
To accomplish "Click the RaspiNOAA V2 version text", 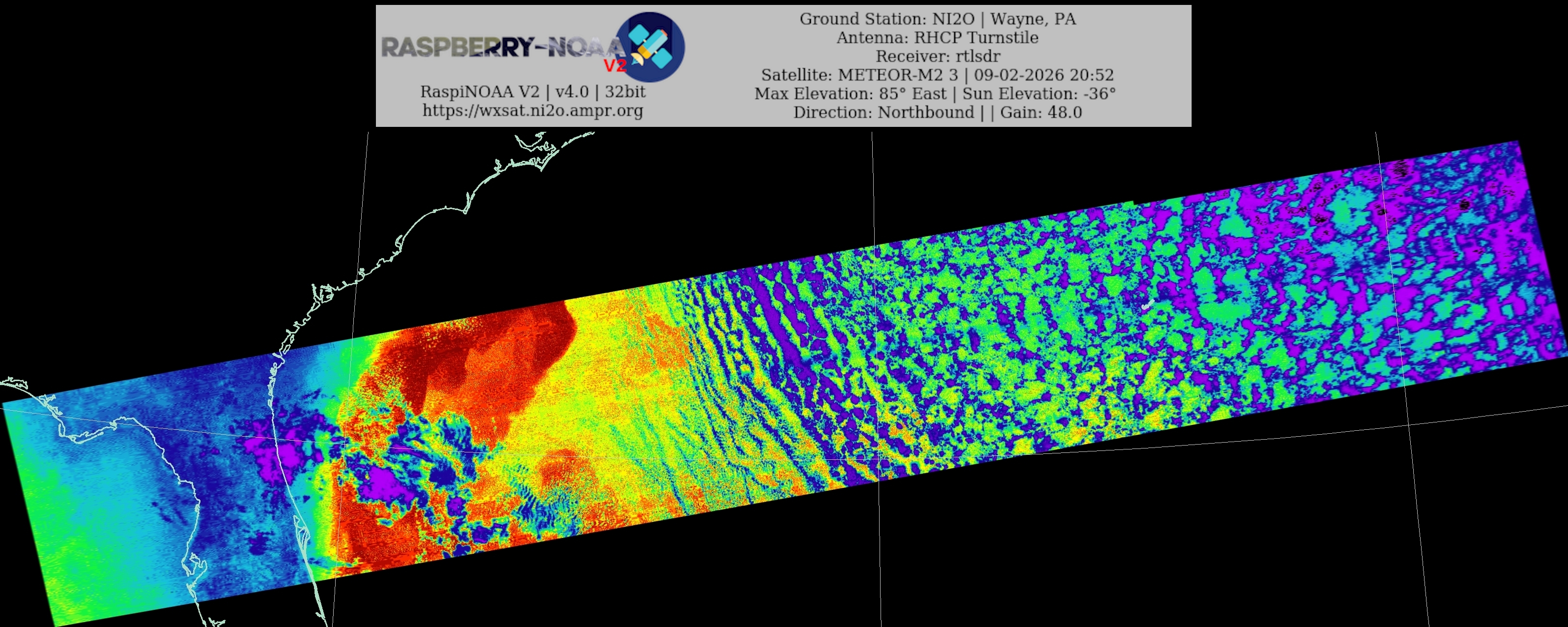I will (x=533, y=92).
